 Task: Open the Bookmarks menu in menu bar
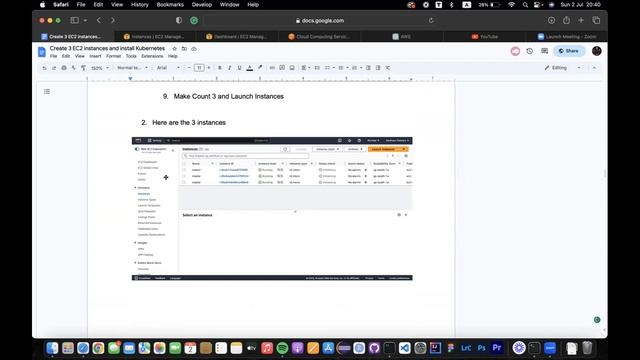click(x=170, y=4)
